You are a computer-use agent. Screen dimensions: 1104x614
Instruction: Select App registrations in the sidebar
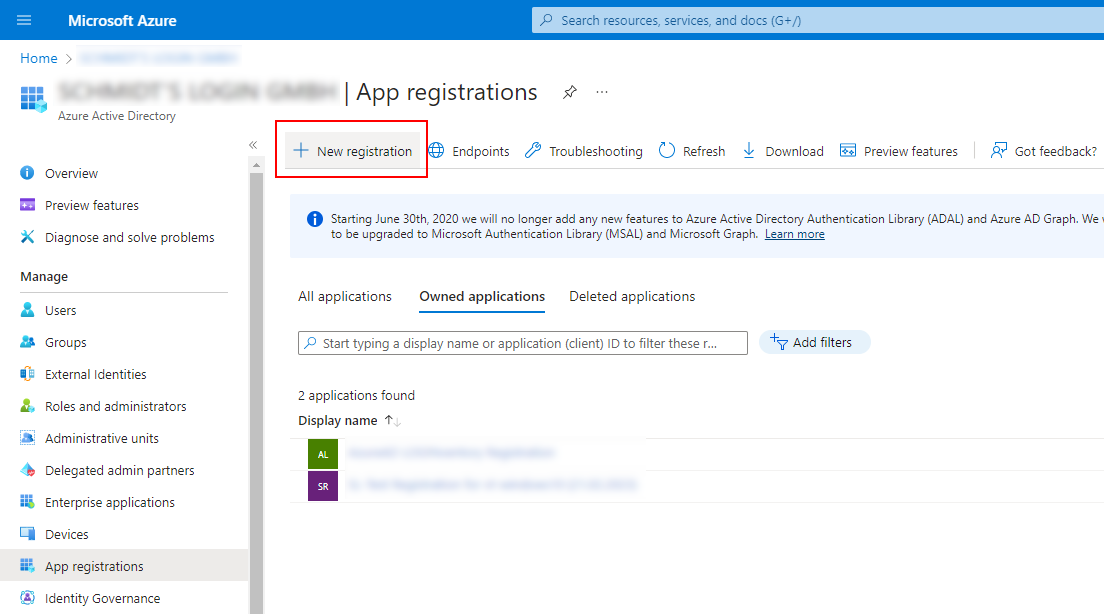pyautogui.click(x=124, y=566)
